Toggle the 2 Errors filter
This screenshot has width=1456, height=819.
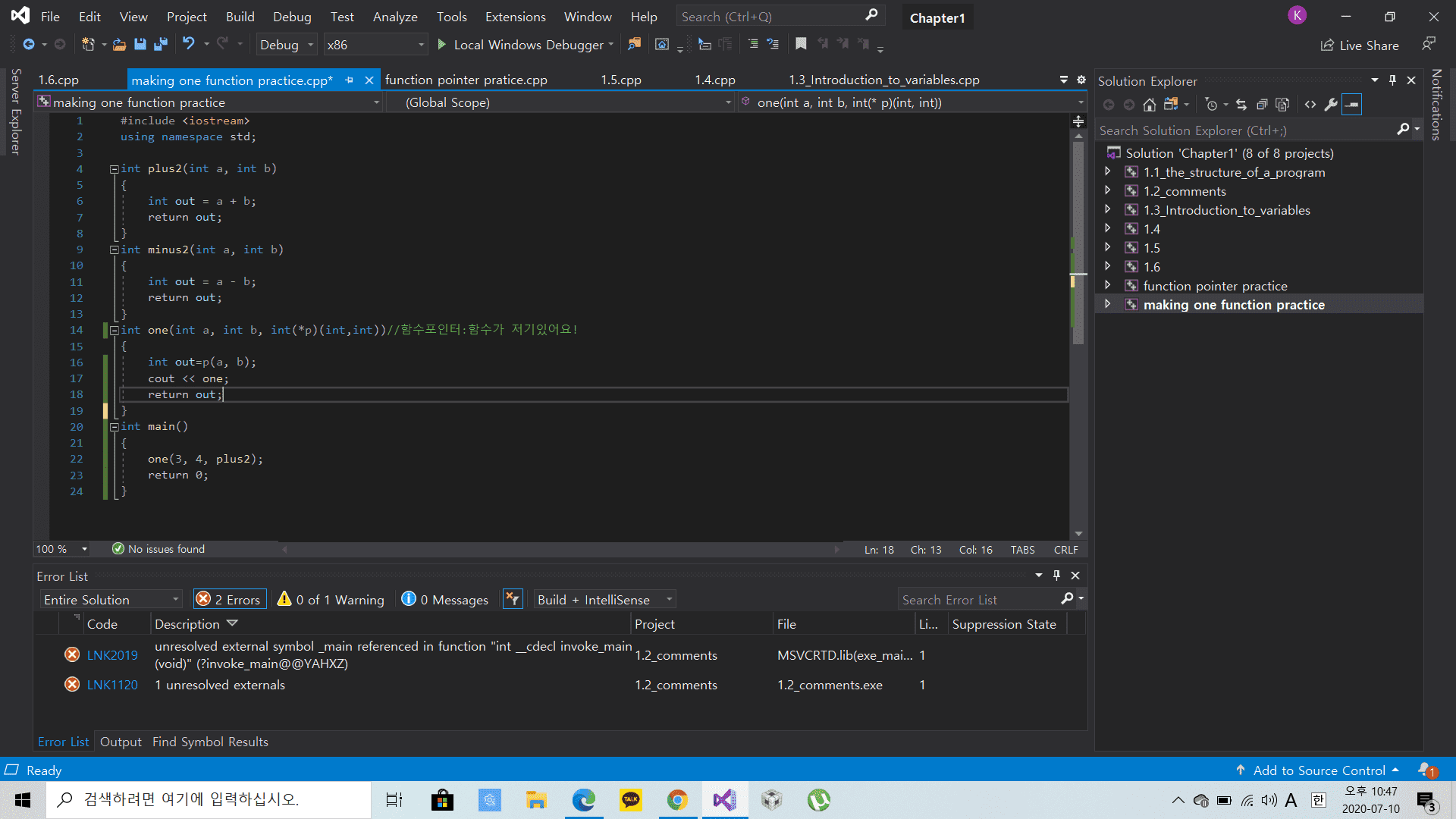229,600
